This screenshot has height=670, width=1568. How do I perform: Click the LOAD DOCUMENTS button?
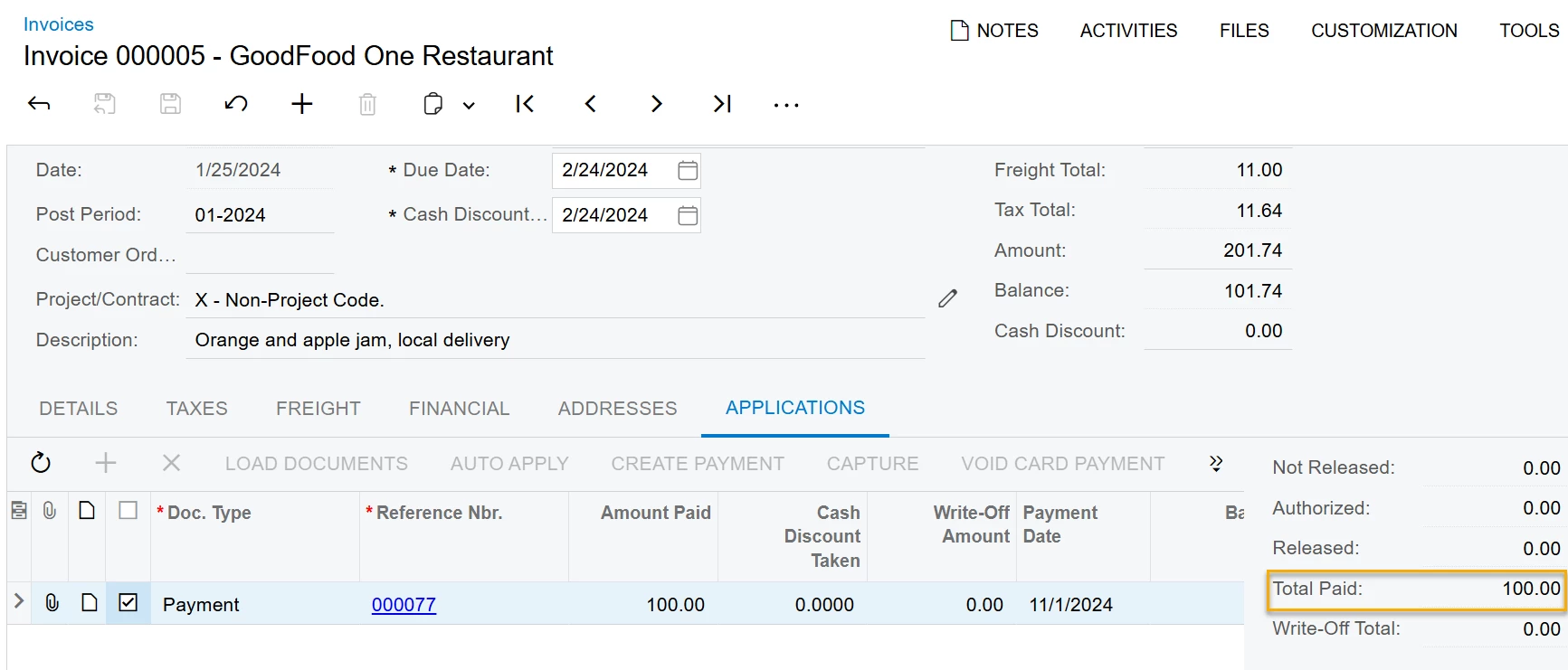click(x=317, y=464)
